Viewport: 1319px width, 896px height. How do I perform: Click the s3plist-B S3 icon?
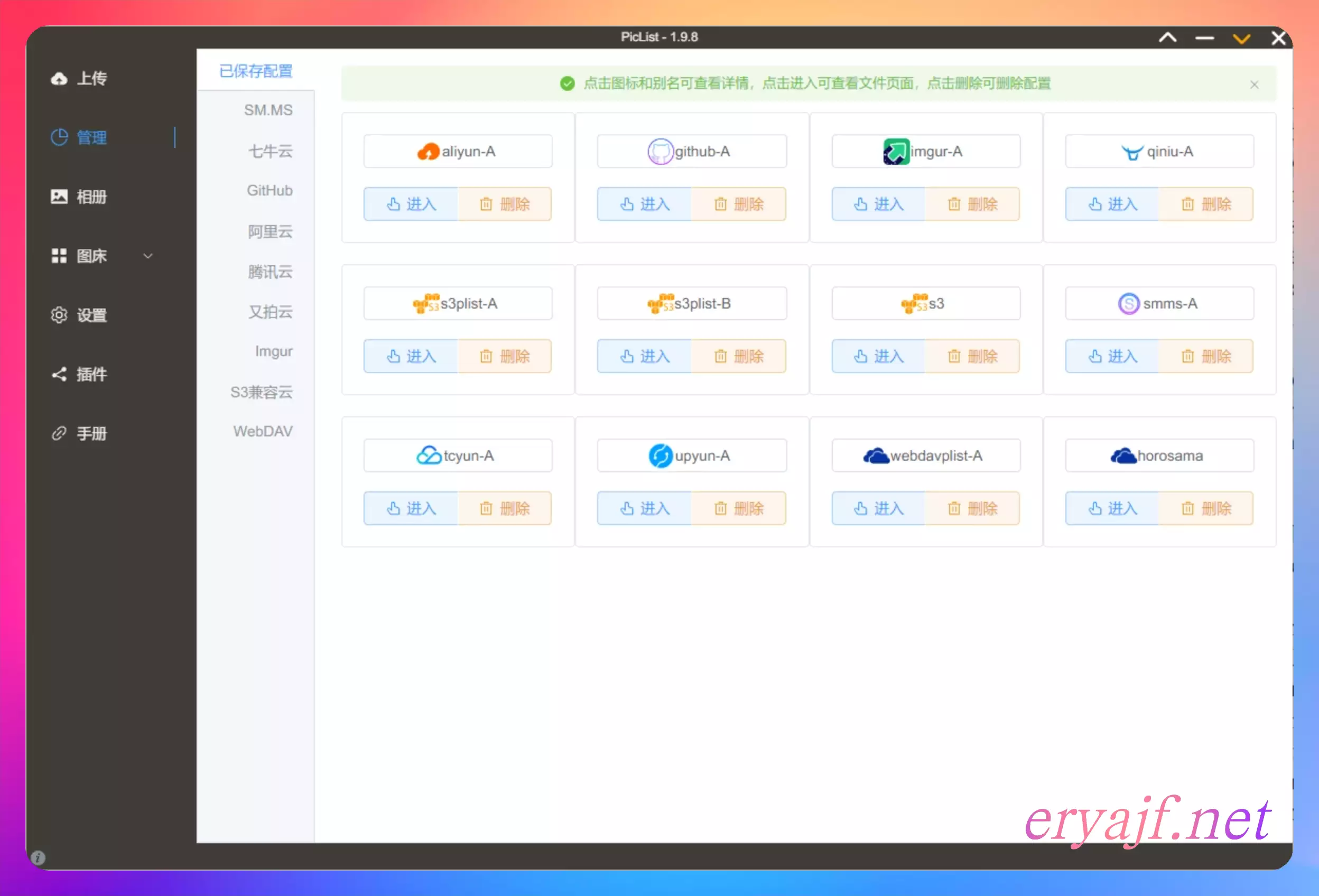(x=661, y=304)
